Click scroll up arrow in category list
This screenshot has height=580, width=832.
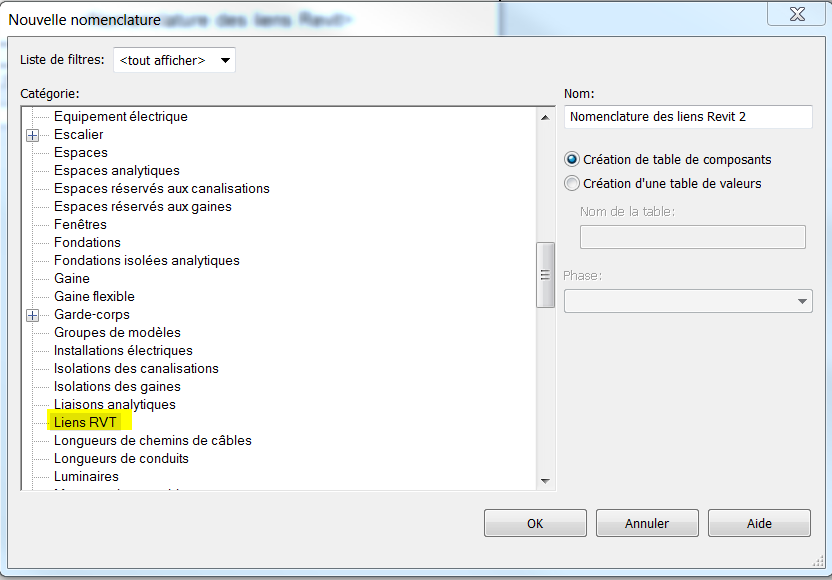[x=545, y=117]
